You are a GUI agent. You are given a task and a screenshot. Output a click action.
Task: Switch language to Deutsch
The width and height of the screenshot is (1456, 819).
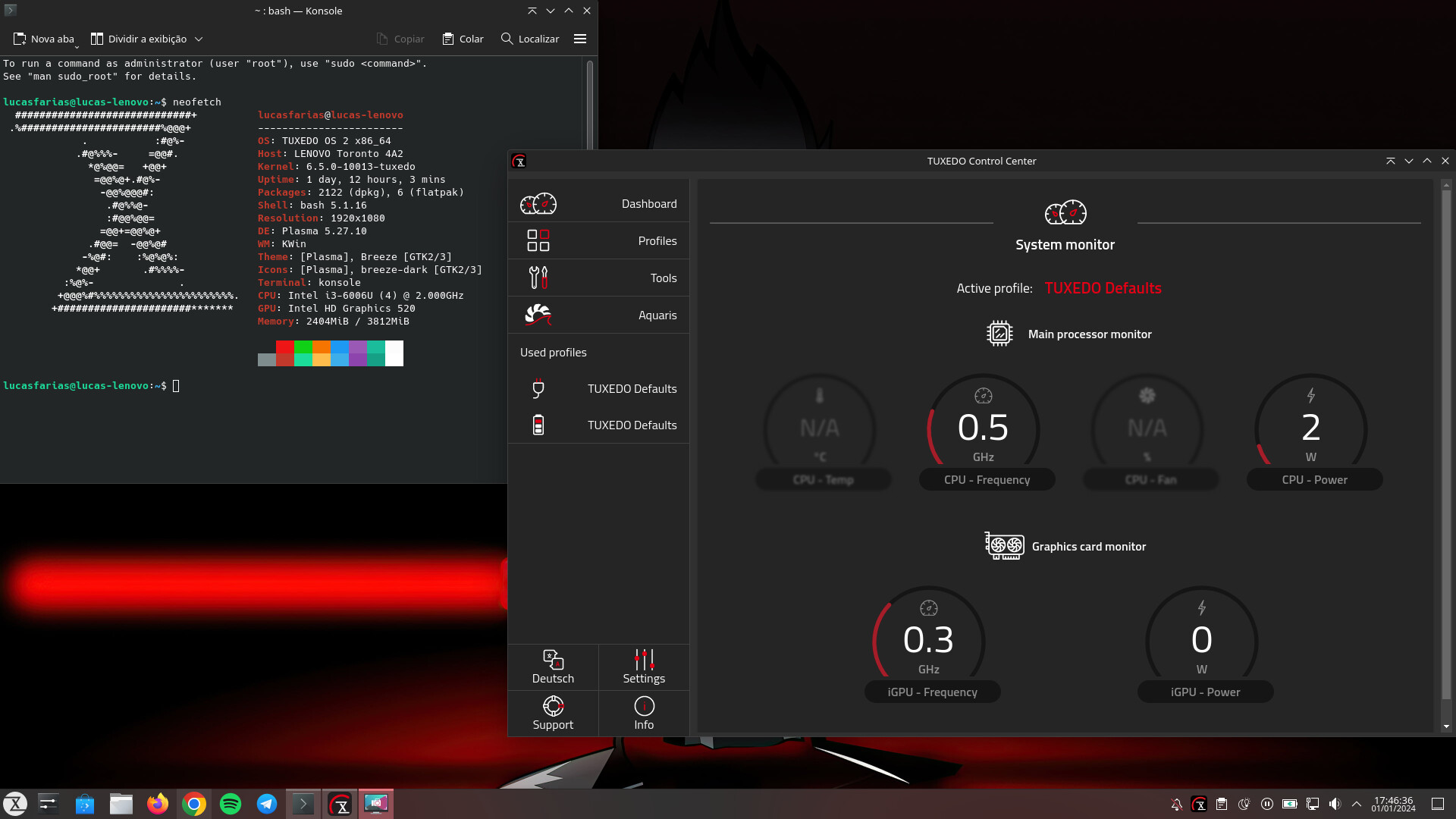[553, 667]
